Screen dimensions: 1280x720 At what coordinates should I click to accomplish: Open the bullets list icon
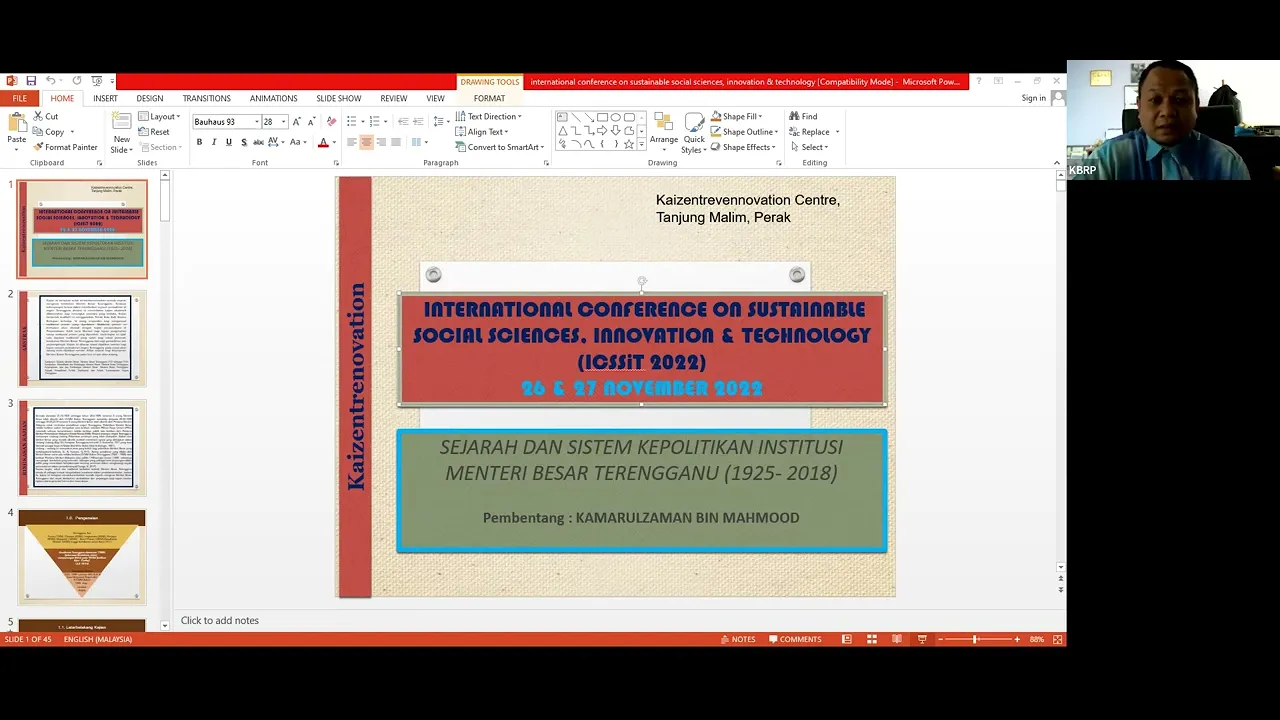[352, 122]
